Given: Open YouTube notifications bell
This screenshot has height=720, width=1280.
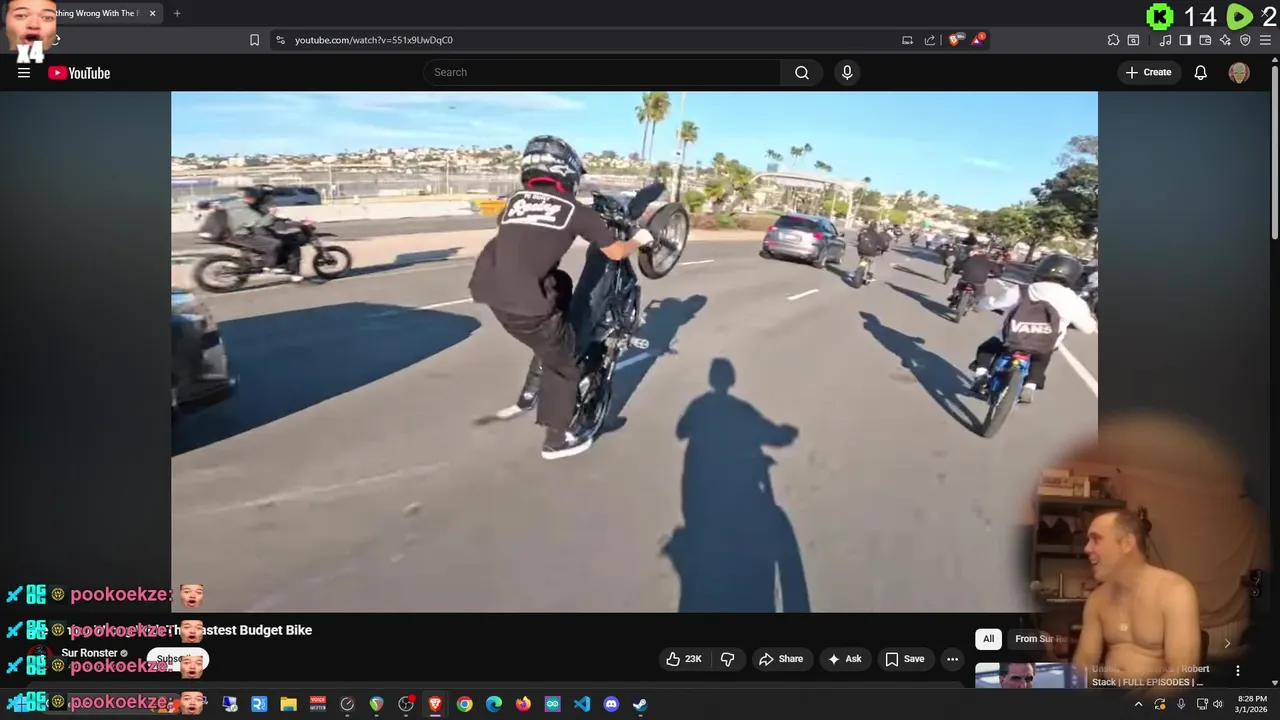Looking at the screenshot, I should tap(1201, 72).
